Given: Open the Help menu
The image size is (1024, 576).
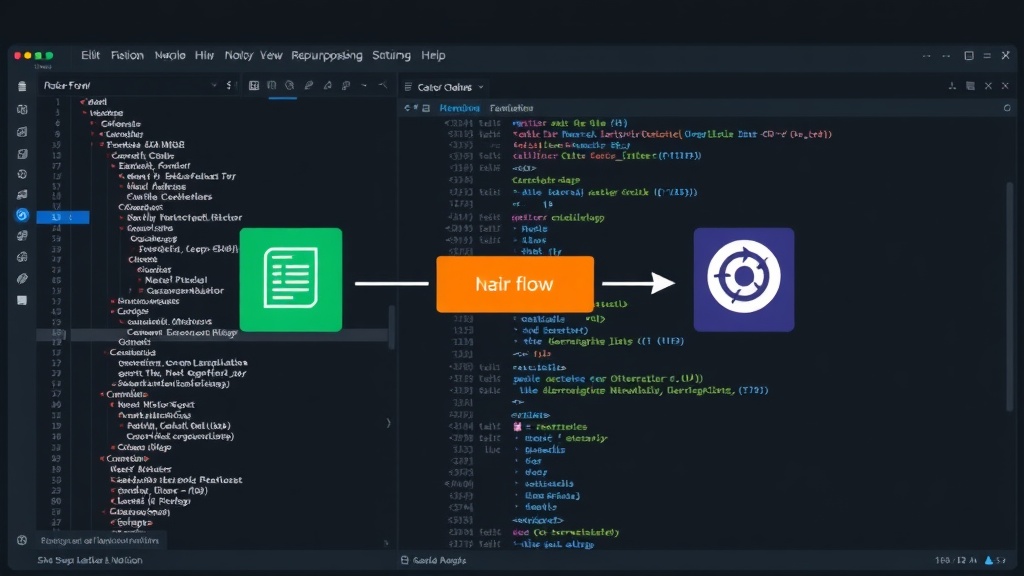Looking at the screenshot, I should click(x=433, y=56).
